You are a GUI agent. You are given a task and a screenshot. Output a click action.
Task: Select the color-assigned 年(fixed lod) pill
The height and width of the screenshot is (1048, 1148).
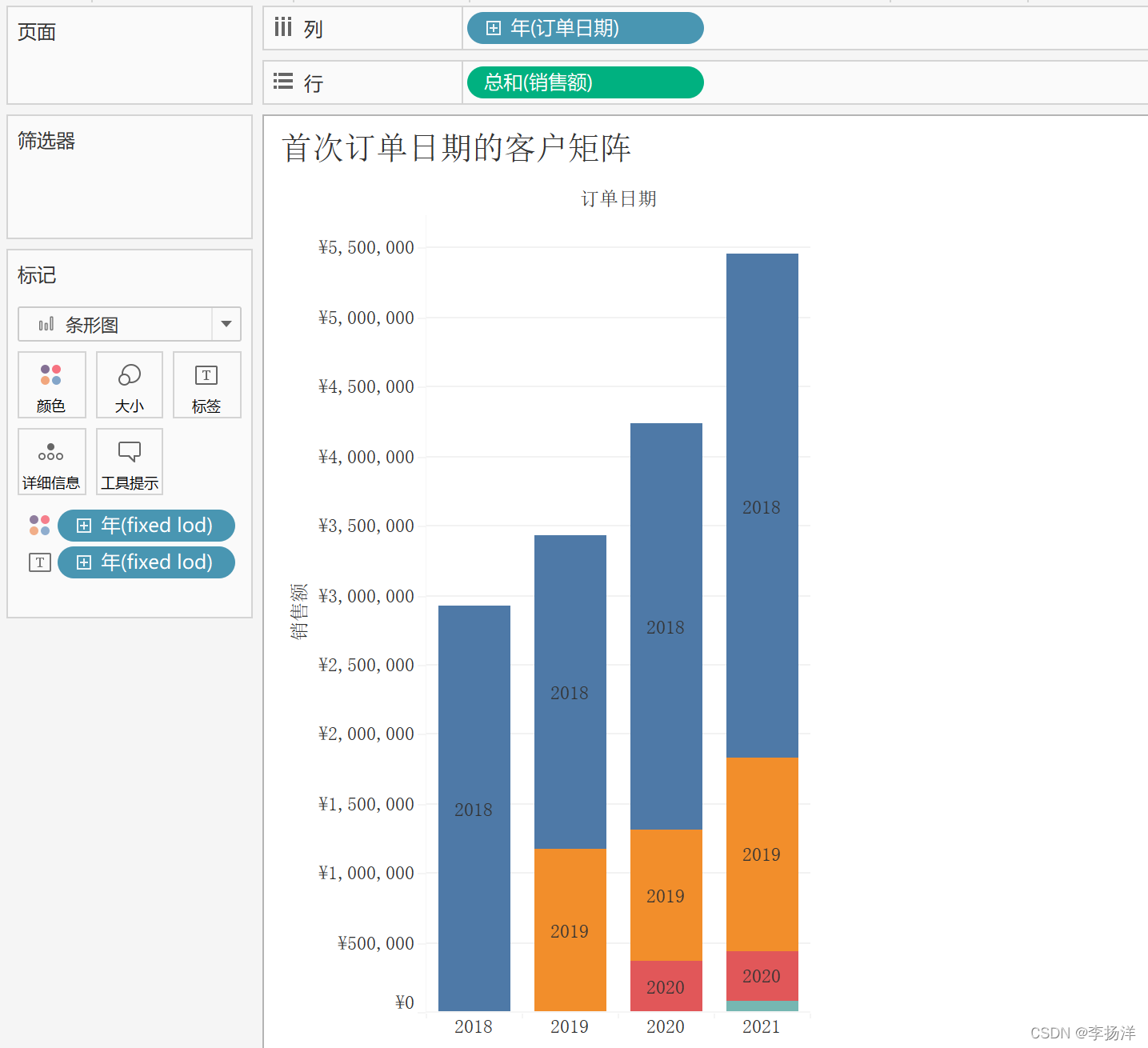pos(146,526)
